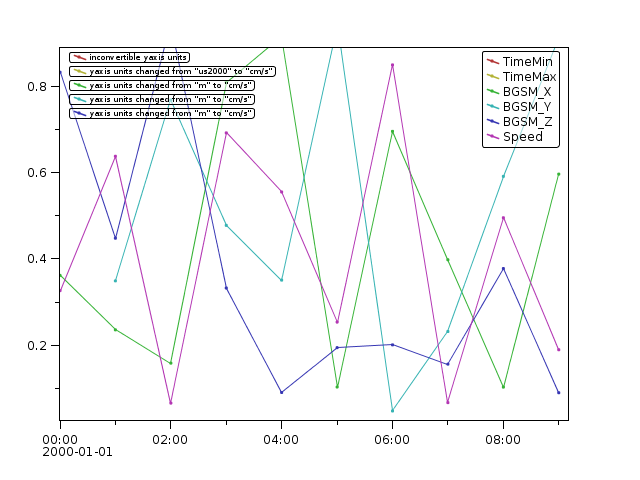The width and height of the screenshot is (640, 480).
Task: Click the green line swatch beside BGSM_X
Action: [492, 92]
